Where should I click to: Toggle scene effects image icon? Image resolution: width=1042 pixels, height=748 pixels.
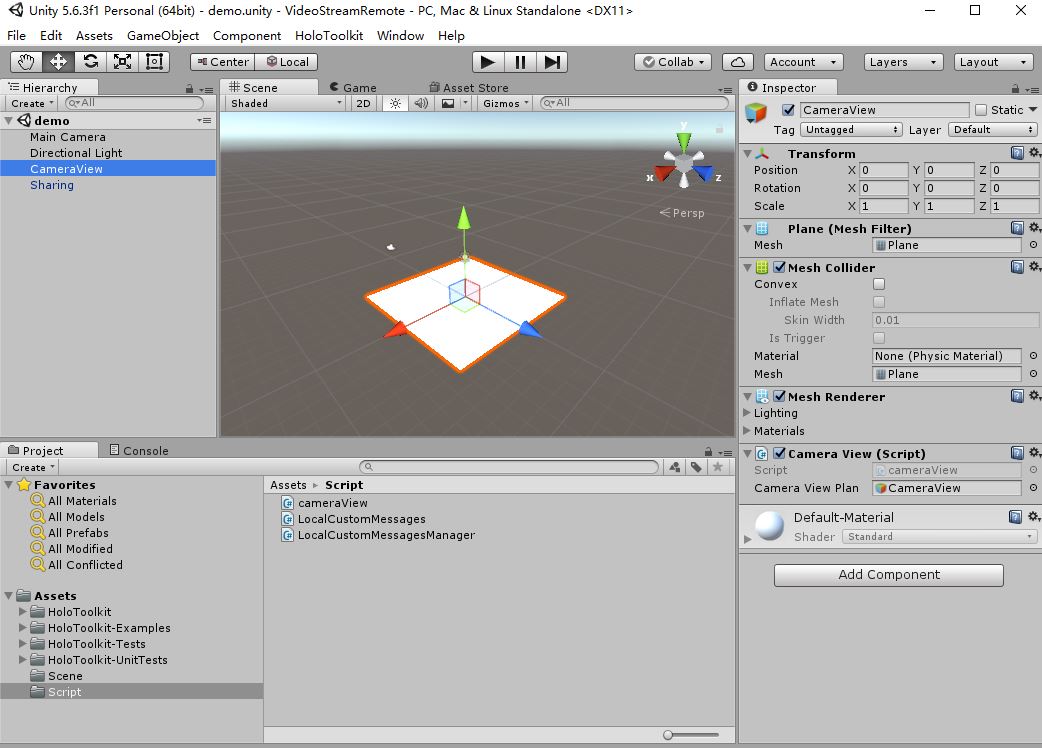[x=449, y=103]
